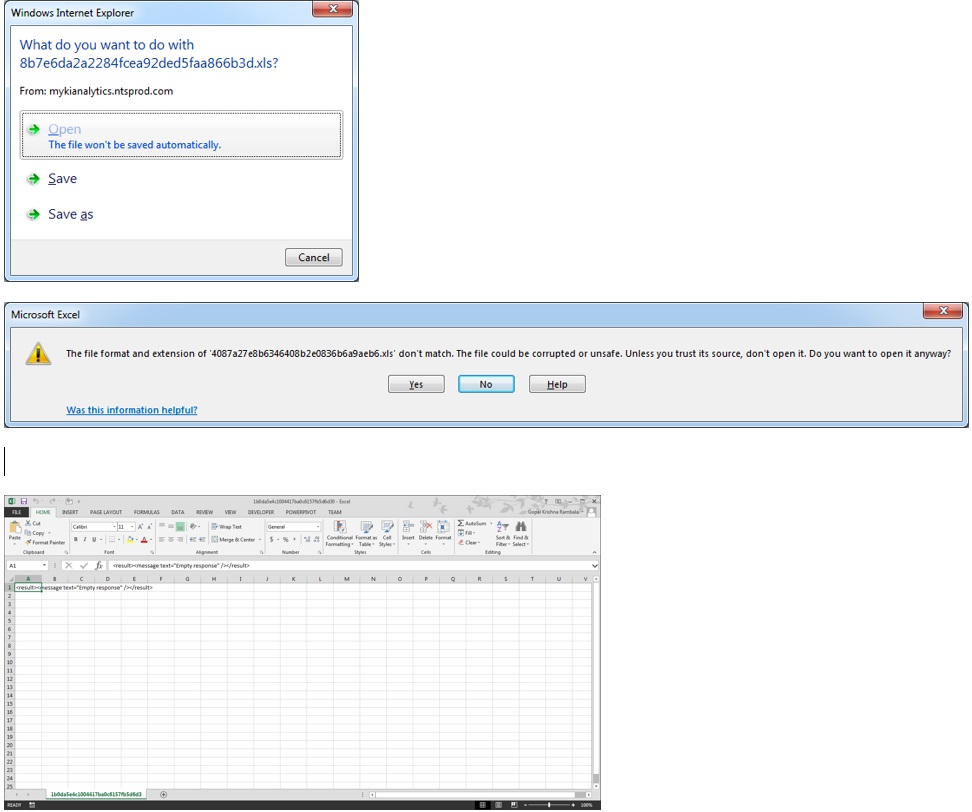
Task: Click the Insert cells icon
Action: (x=408, y=527)
